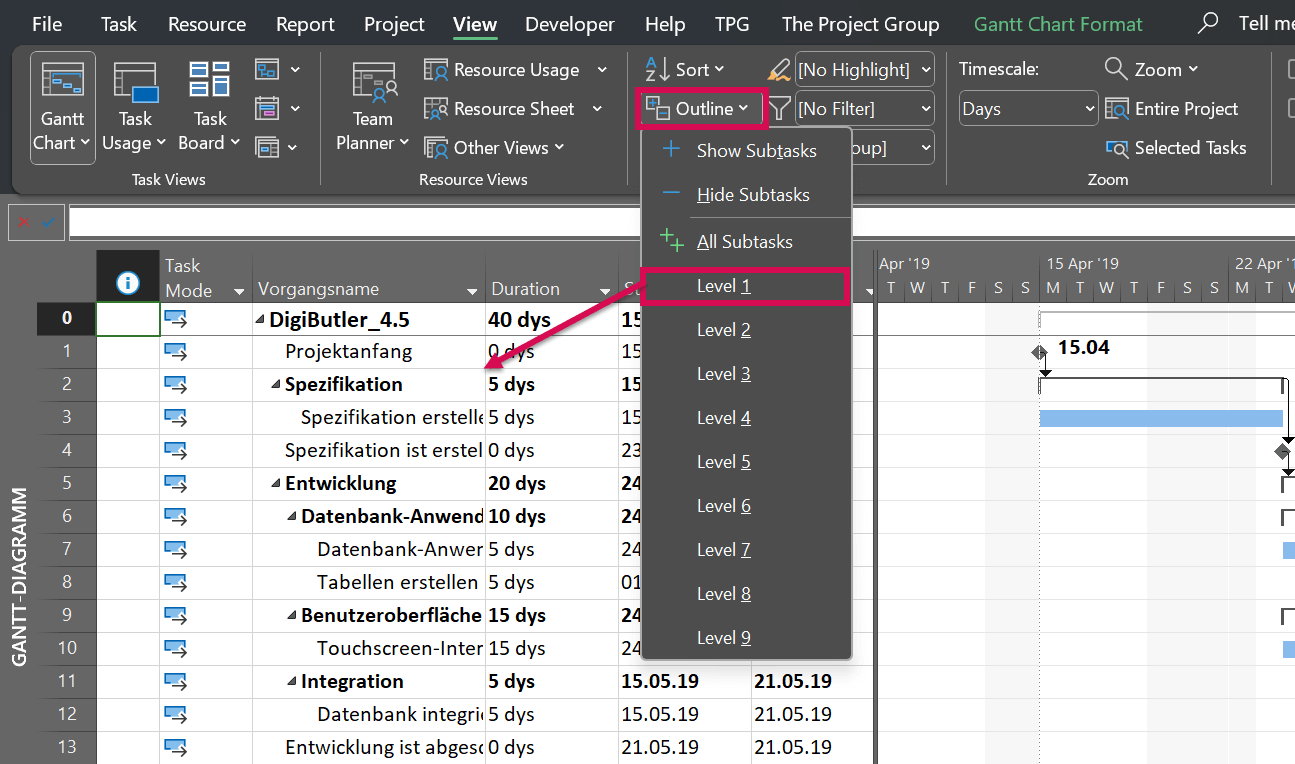Click the Resource Usage view icon

coord(436,70)
